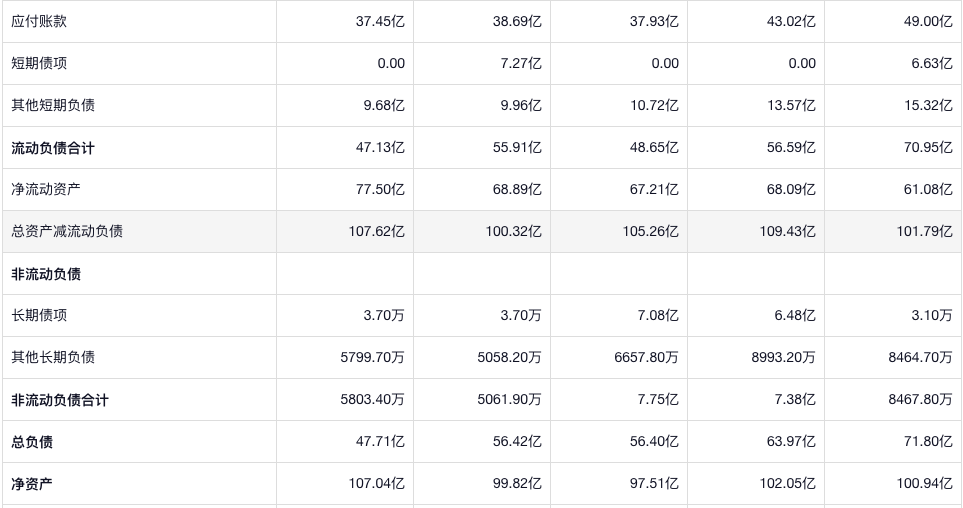The image size is (963, 508).
Task: Click the 其他长期负债 row label
Action: click(53, 357)
